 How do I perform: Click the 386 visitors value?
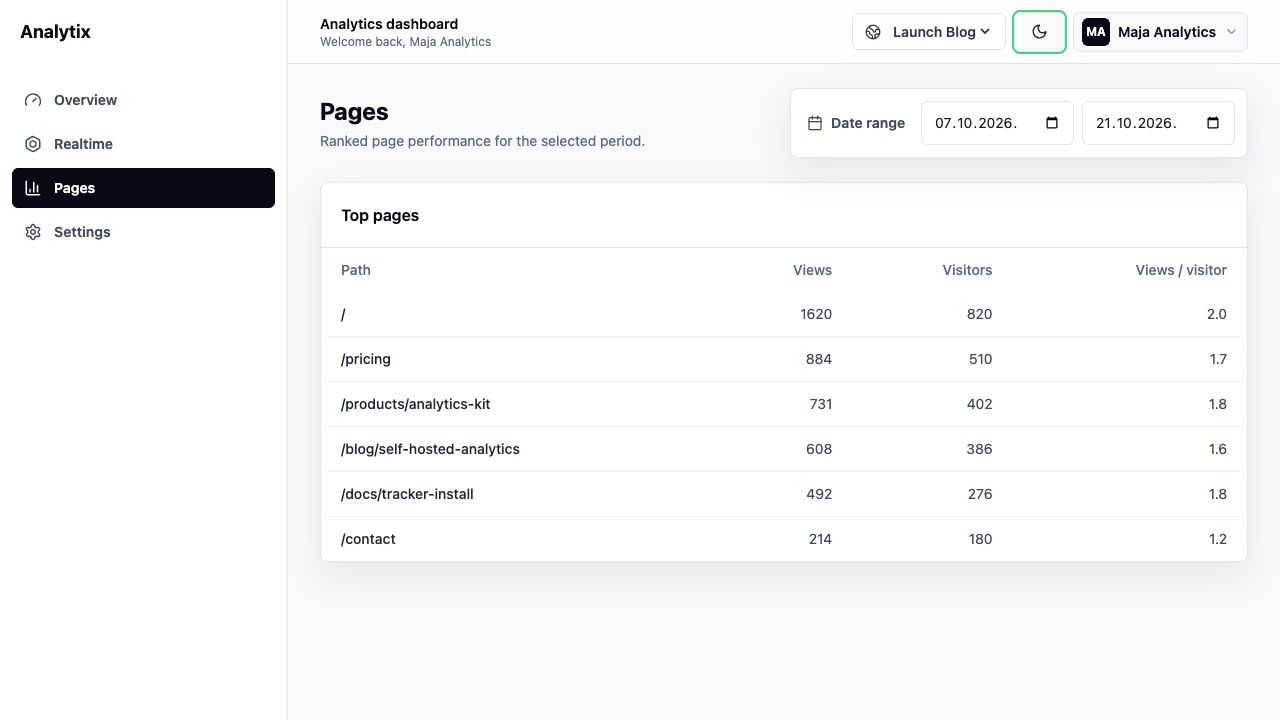coord(980,449)
